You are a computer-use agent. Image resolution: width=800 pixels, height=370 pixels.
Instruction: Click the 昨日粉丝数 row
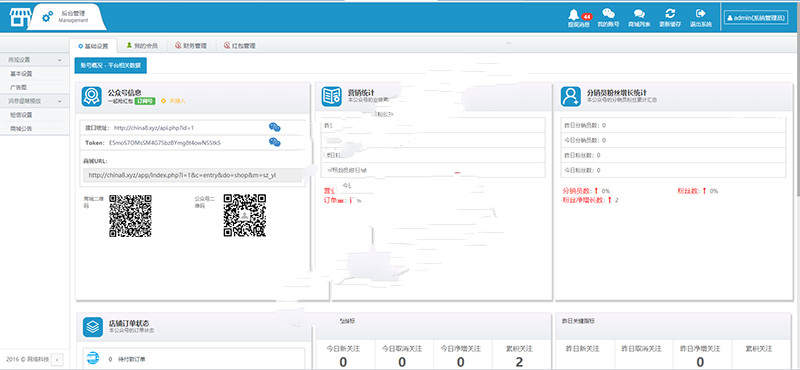673,155
